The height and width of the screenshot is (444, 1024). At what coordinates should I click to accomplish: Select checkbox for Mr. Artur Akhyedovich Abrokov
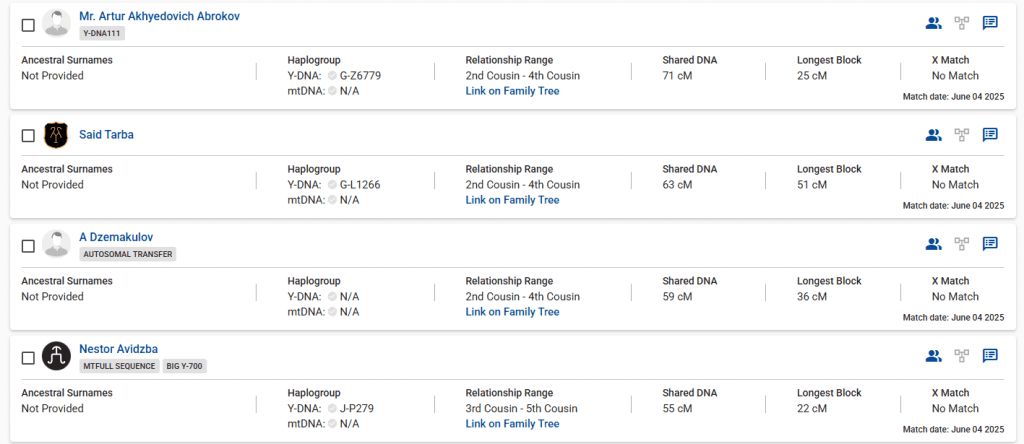(28, 24)
